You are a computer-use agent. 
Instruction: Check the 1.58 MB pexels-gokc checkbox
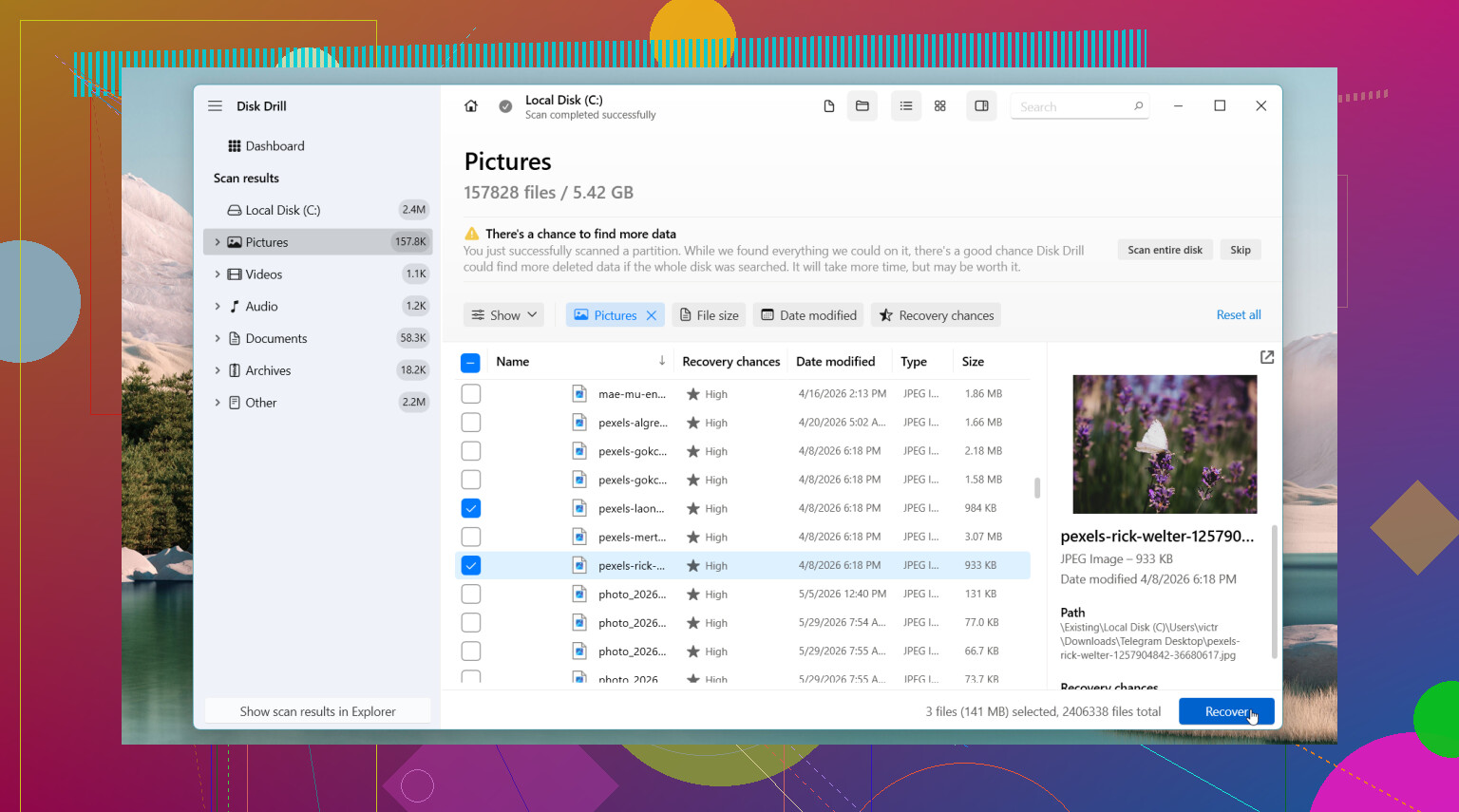pos(470,480)
